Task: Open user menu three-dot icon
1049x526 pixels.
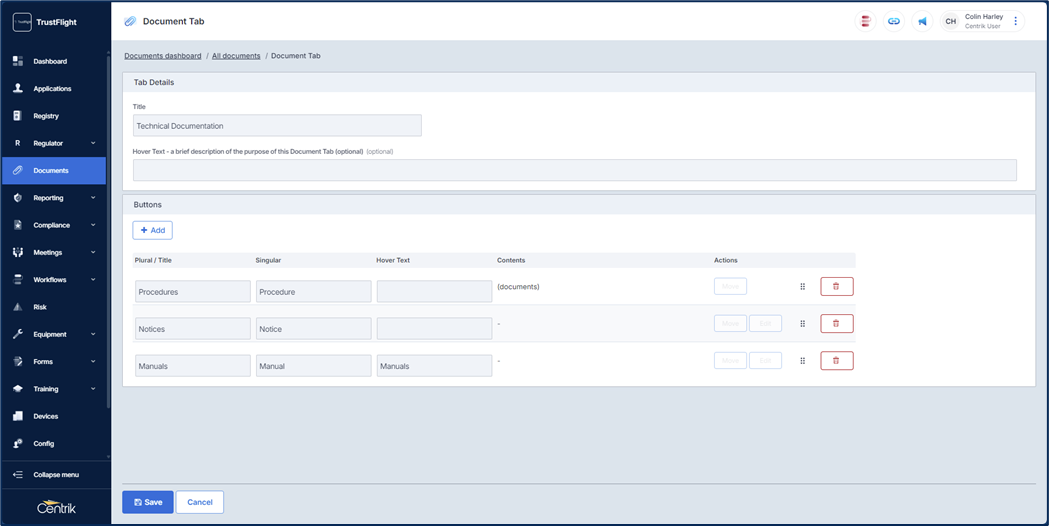Action: (1015, 21)
